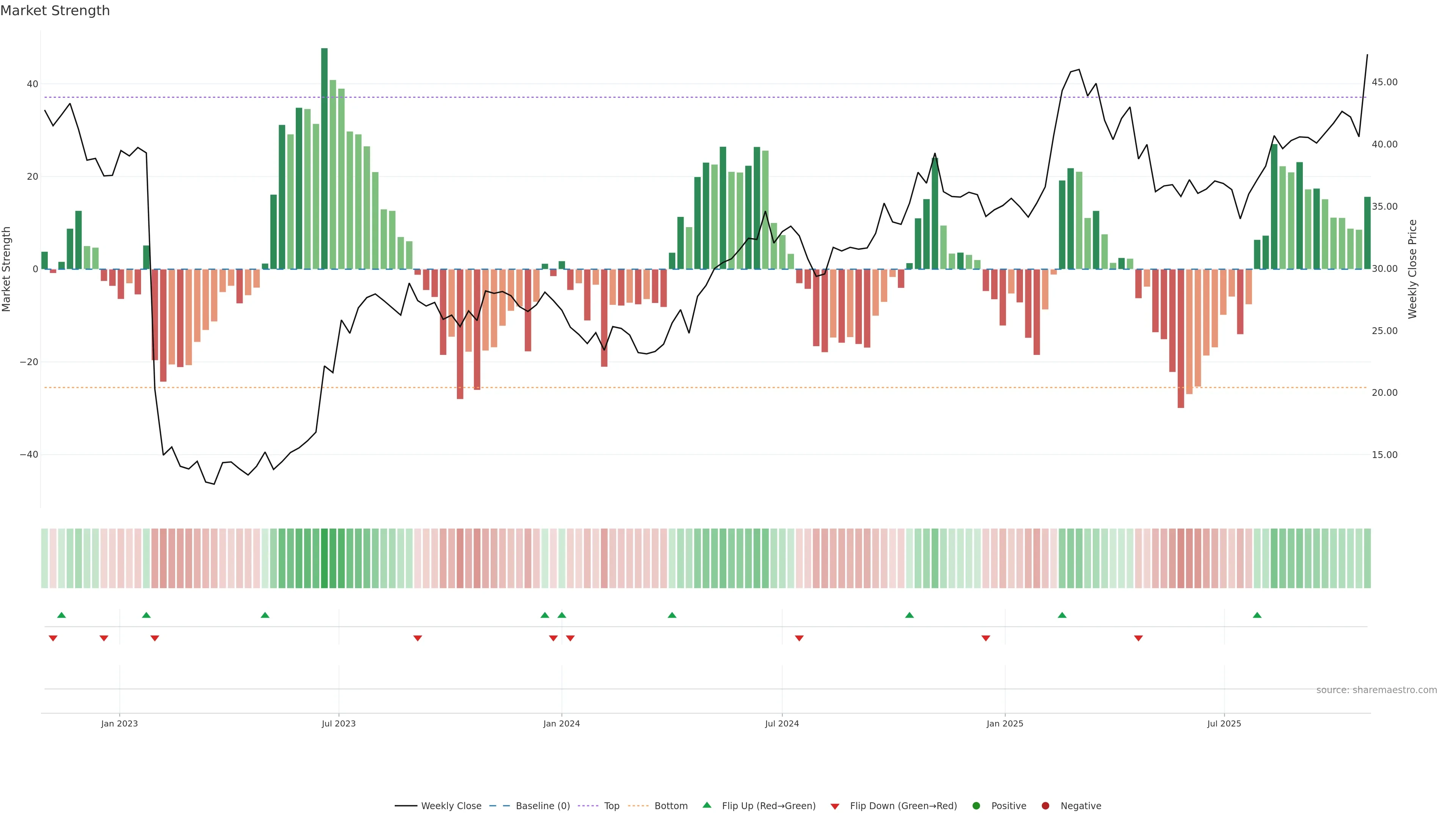The height and width of the screenshot is (819, 1456).
Task: Click the Weekly Close Price axis title
Action: pyautogui.click(x=1412, y=269)
